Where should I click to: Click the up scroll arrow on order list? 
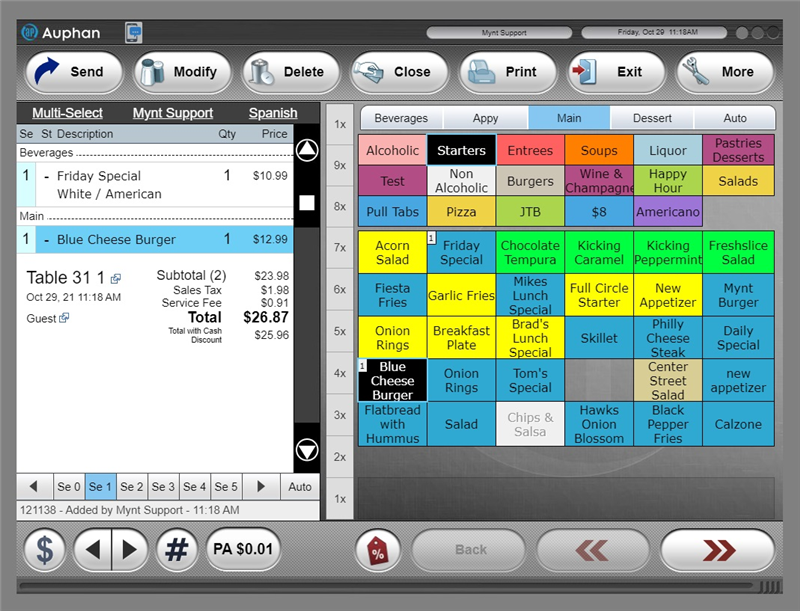coord(308,151)
